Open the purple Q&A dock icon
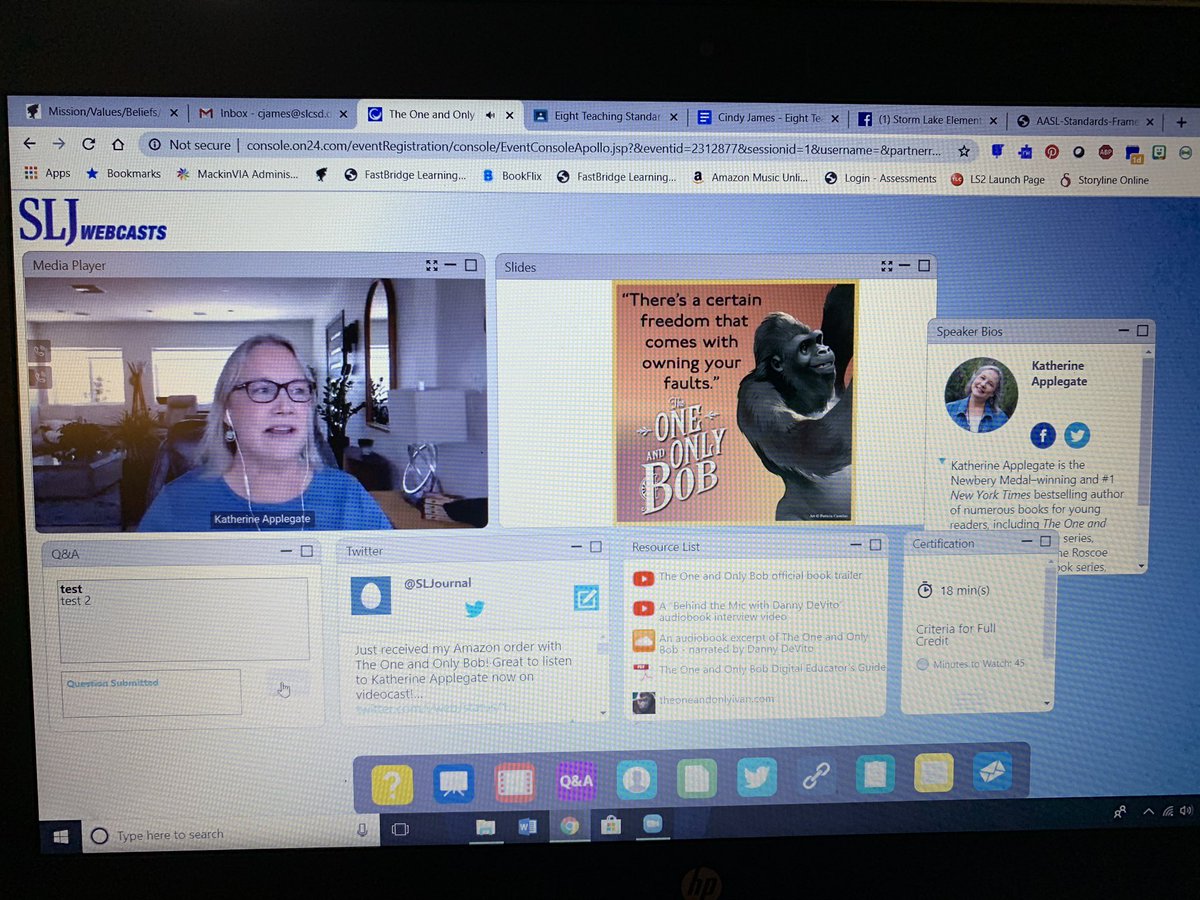This screenshot has height=900, width=1200. pos(575,781)
